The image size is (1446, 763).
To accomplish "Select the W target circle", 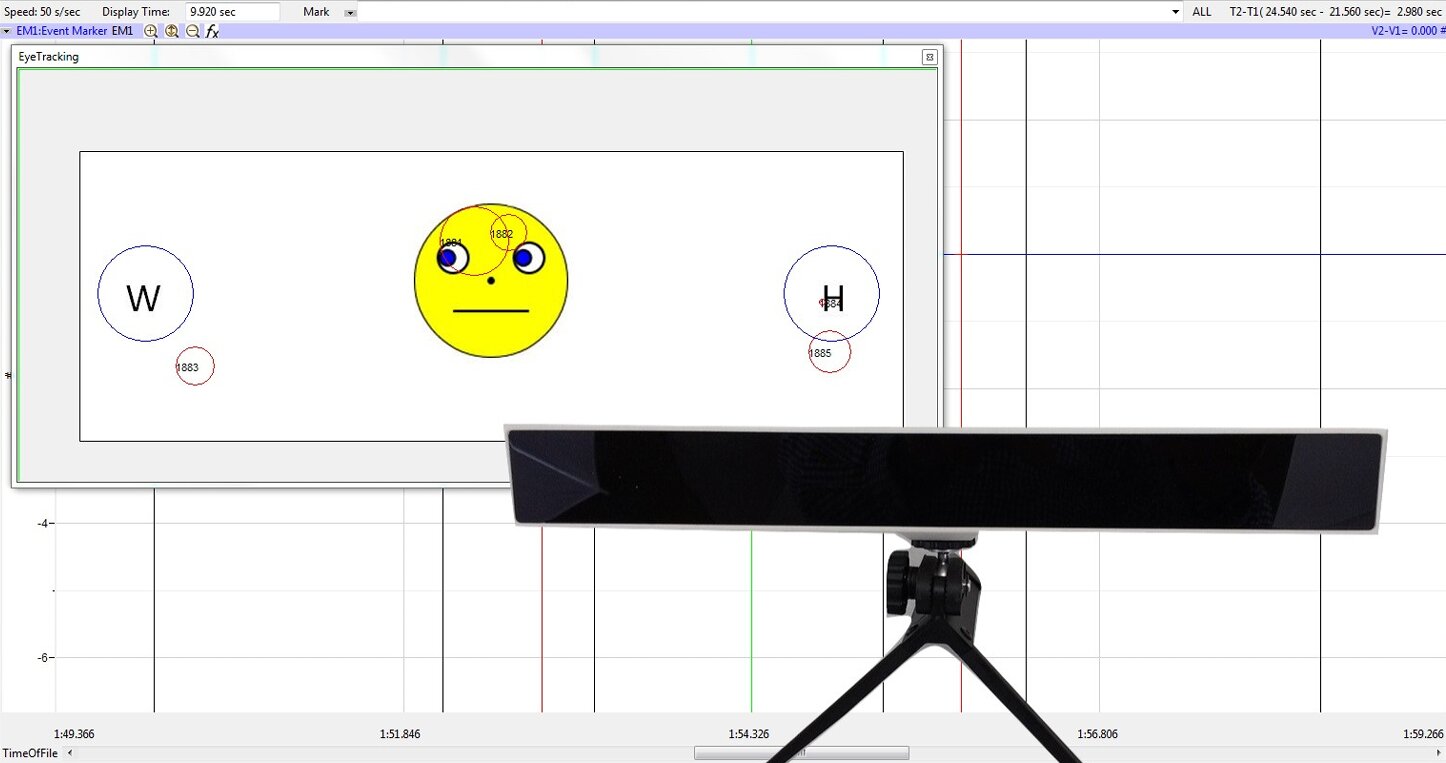I will coord(145,294).
